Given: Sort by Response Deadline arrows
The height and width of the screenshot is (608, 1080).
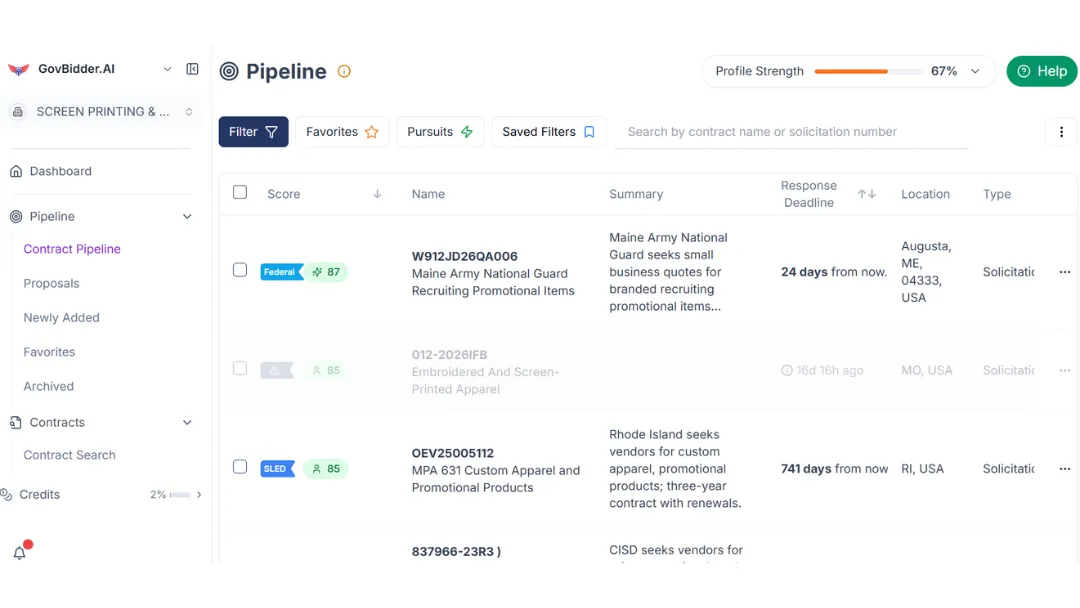Looking at the screenshot, I should click(x=866, y=194).
